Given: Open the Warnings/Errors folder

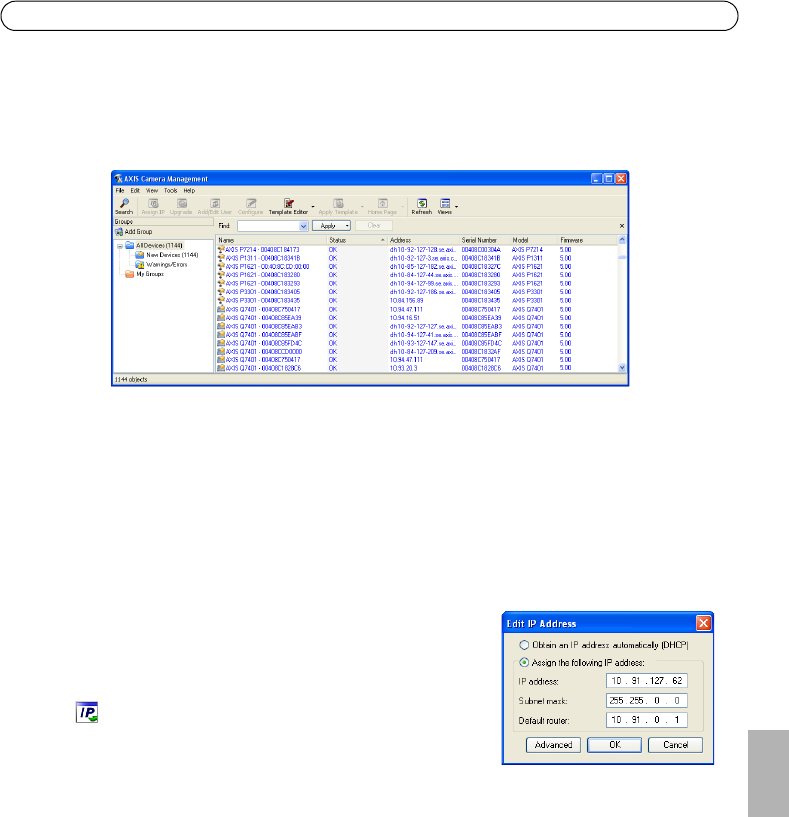Looking at the screenshot, I should [162, 264].
